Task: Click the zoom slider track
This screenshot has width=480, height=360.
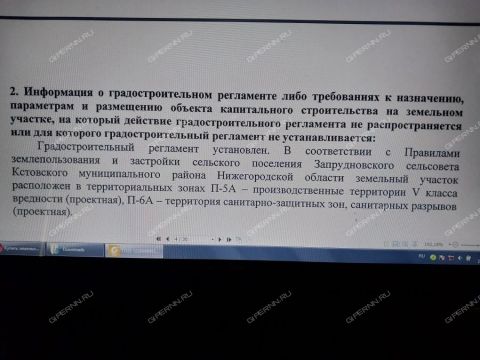Action: (471, 245)
